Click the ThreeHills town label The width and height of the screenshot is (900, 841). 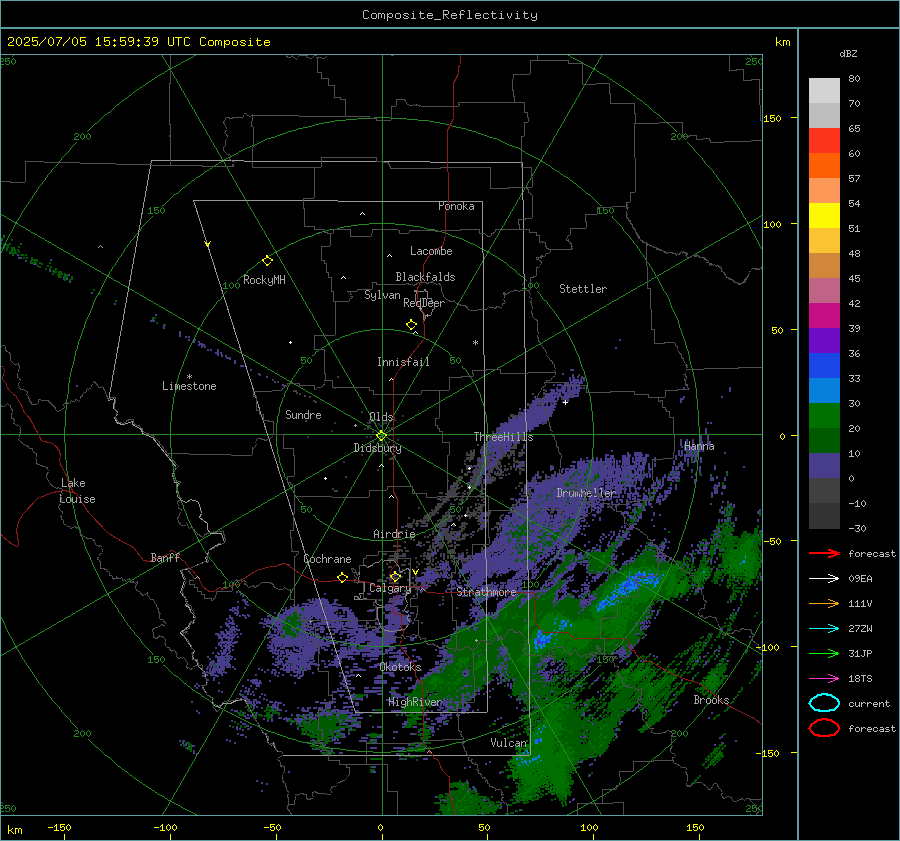(x=503, y=437)
